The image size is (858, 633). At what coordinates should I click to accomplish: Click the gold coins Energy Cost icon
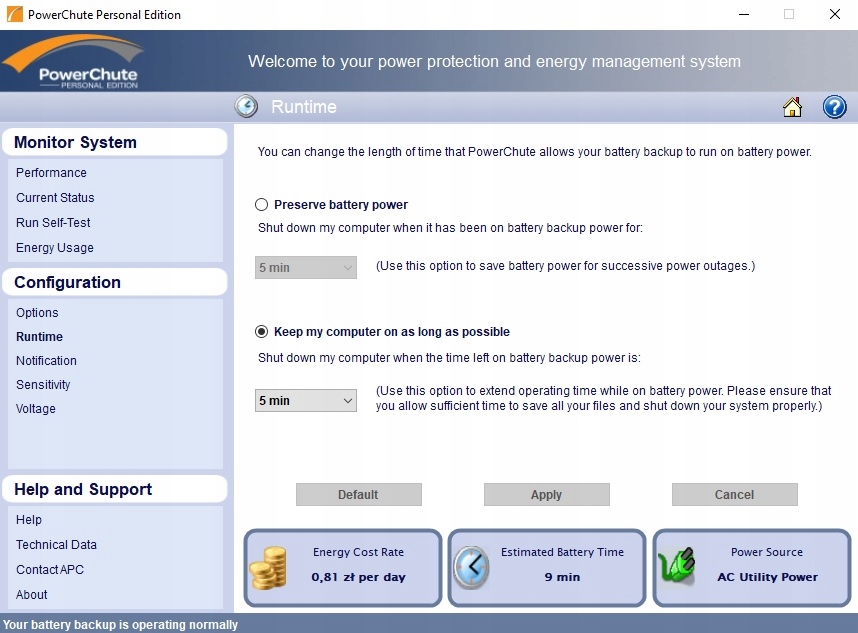(269, 568)
